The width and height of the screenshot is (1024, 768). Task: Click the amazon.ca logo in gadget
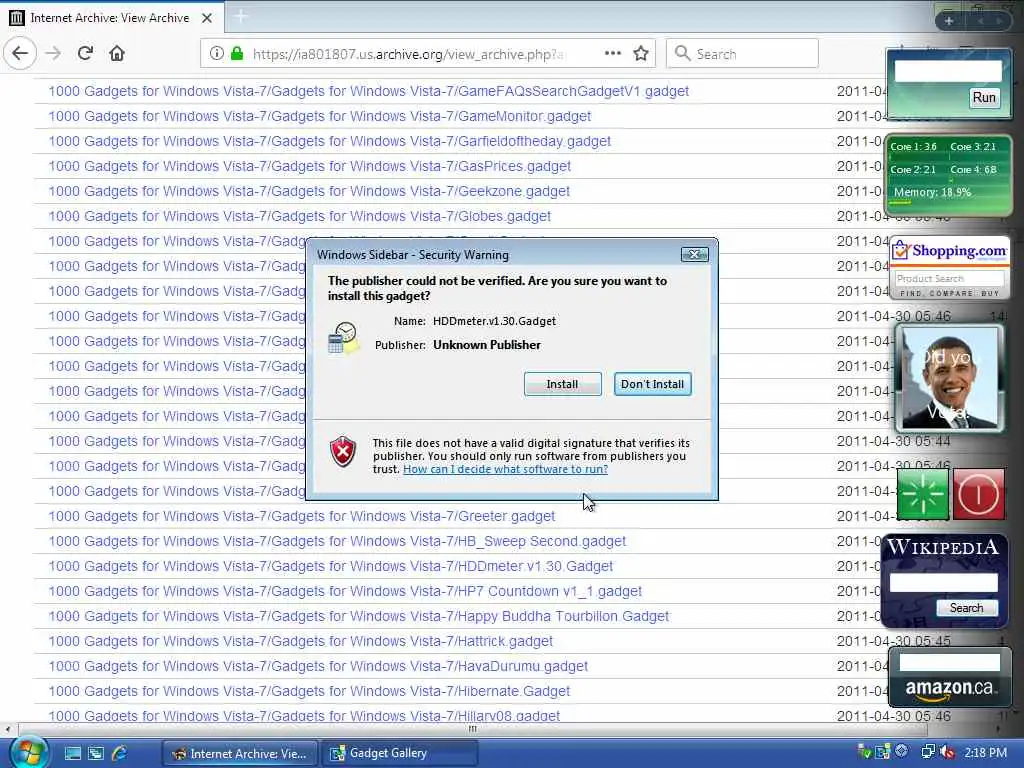(x=949, y=690)
